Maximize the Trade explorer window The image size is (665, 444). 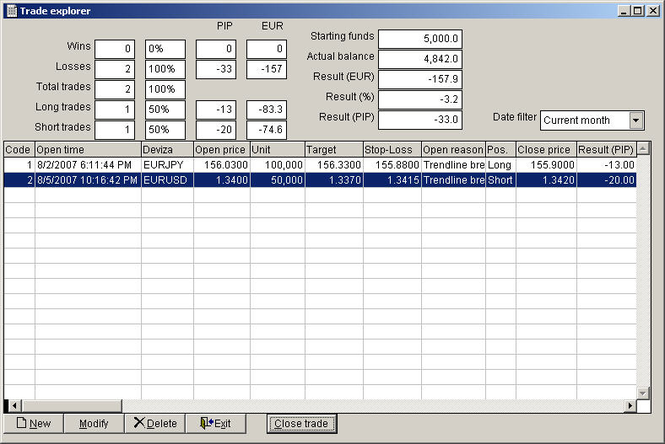click(637, 11)
